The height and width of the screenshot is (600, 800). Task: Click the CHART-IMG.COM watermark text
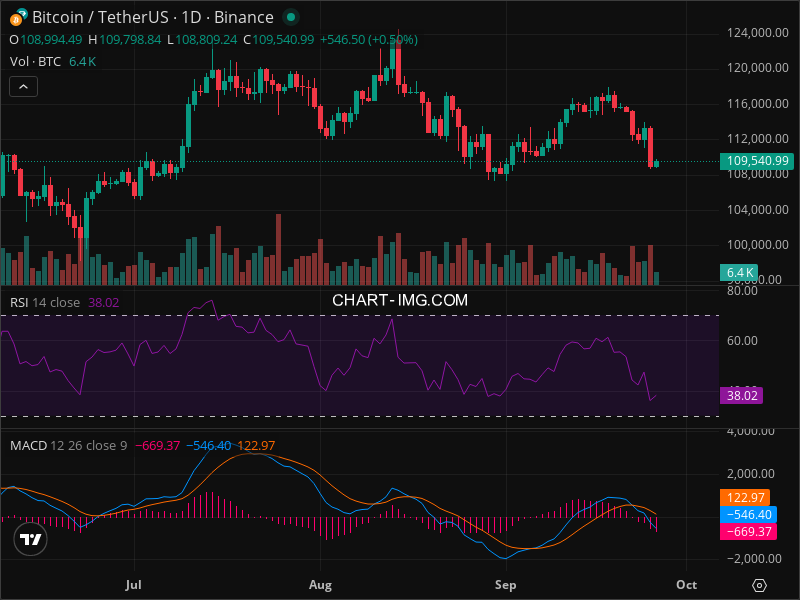coord(400,299)
